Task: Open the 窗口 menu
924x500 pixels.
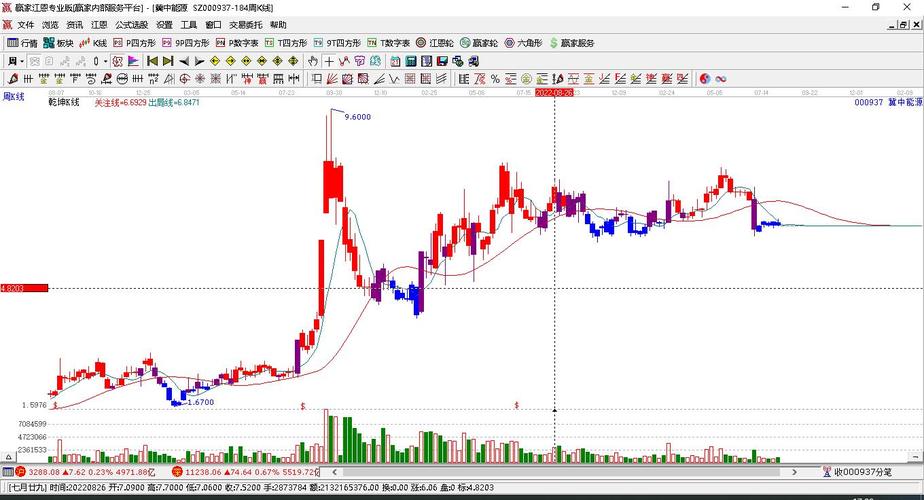Action: (213, 25)
